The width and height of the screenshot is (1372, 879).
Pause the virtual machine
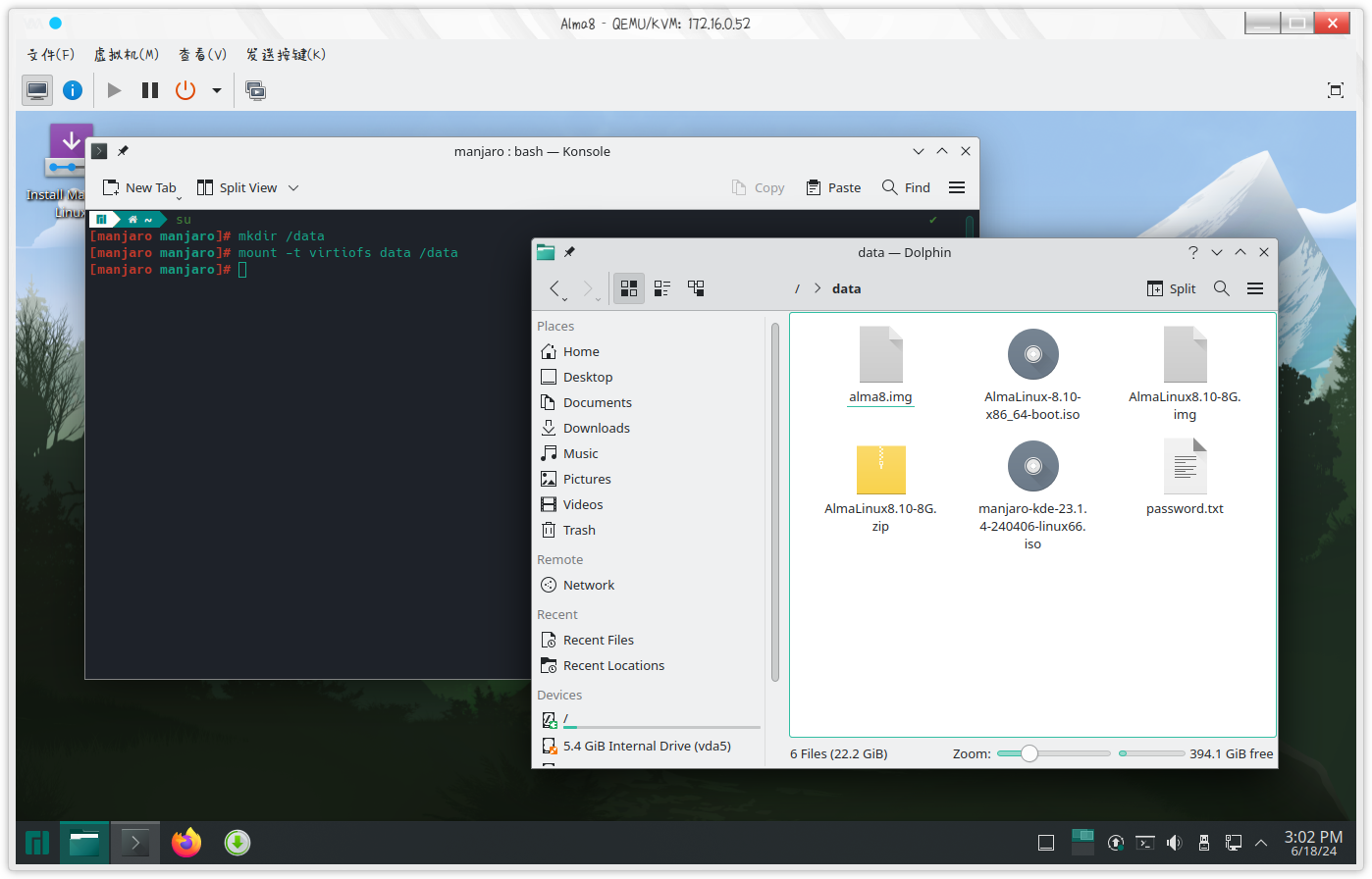pos(150,90)
